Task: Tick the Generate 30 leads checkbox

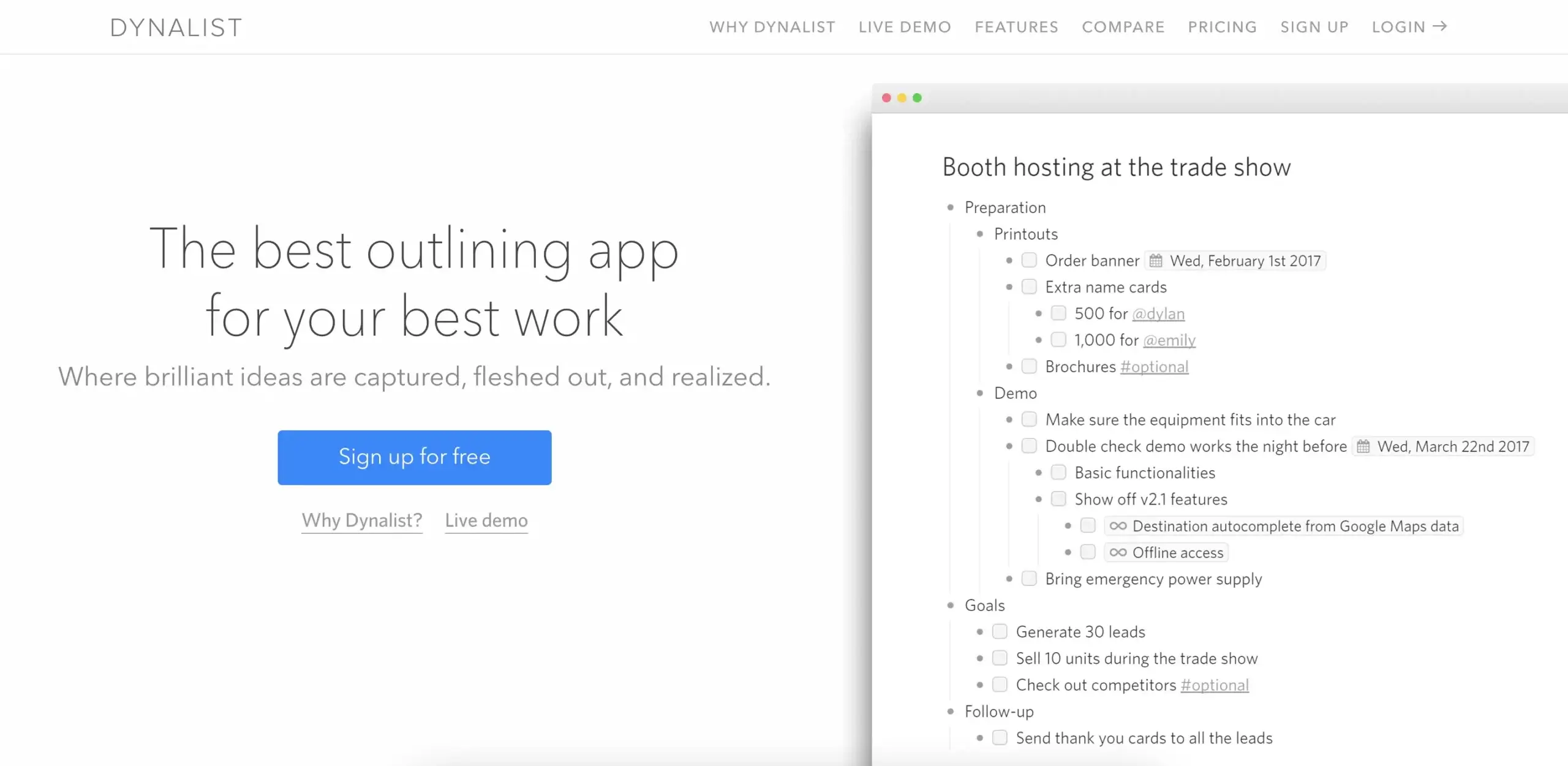Action: pos(1000,631)
